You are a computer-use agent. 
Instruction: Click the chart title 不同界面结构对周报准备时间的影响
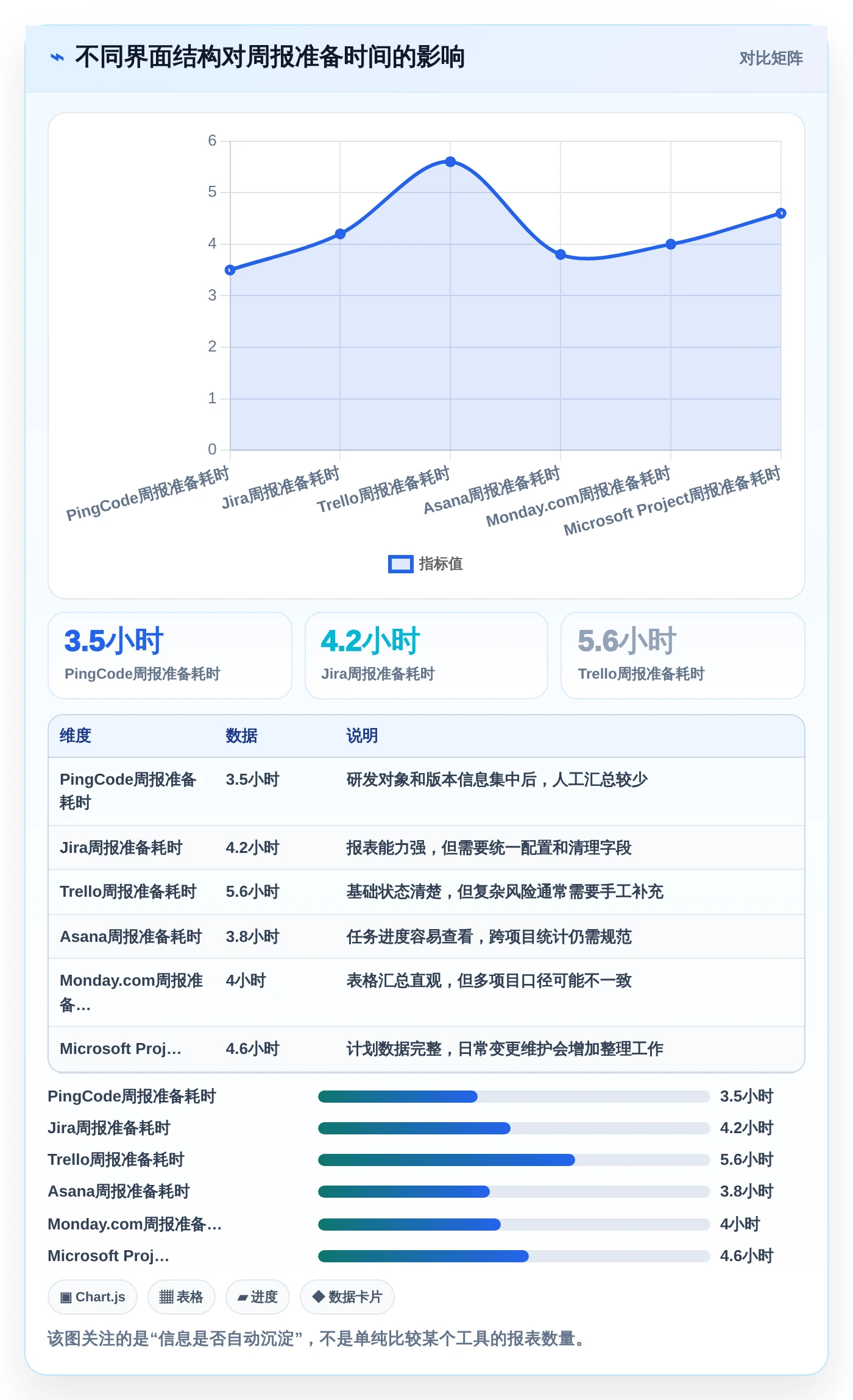(x=269, y=57)
